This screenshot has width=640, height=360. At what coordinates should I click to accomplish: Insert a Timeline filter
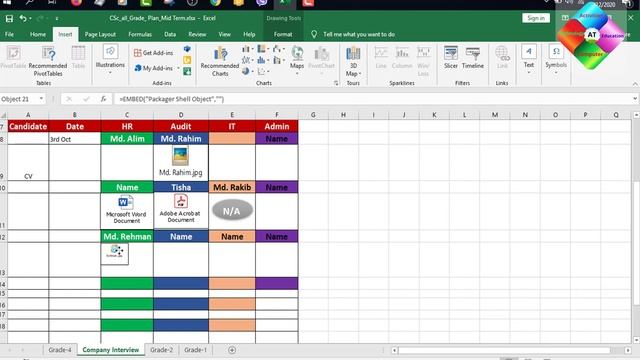point(473,57)
